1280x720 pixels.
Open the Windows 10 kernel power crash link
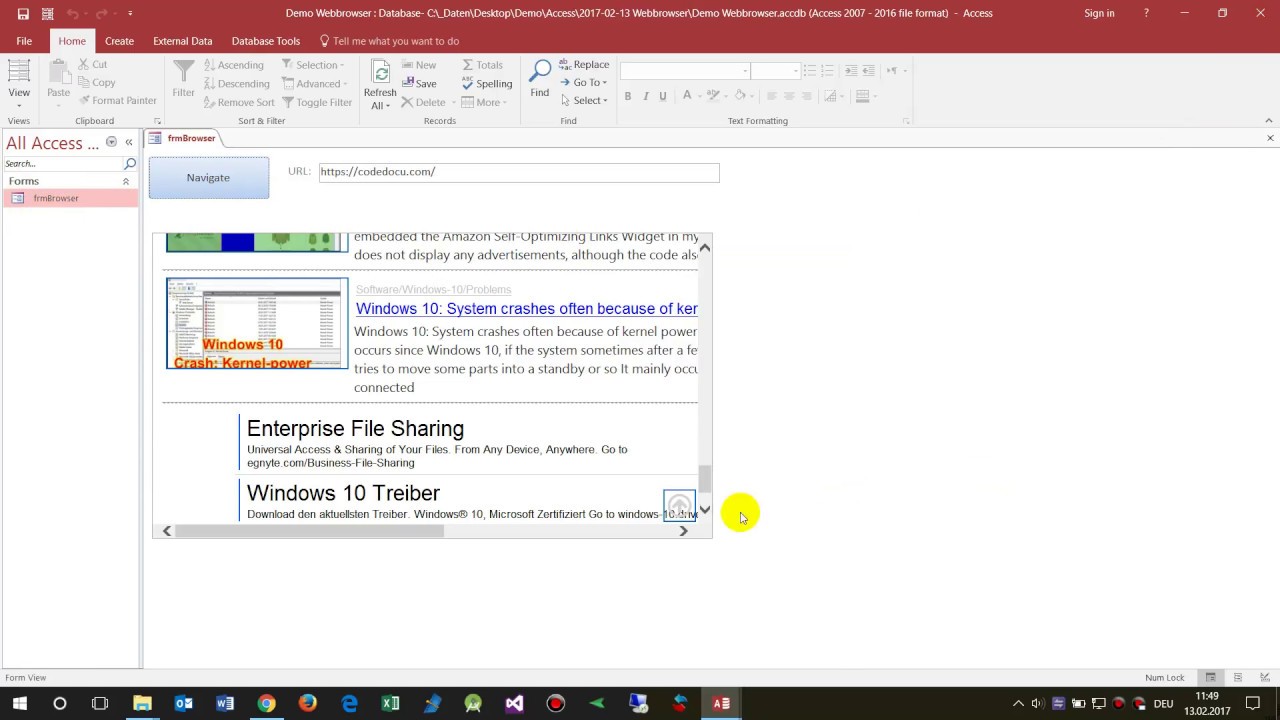(x=526, y=309)
